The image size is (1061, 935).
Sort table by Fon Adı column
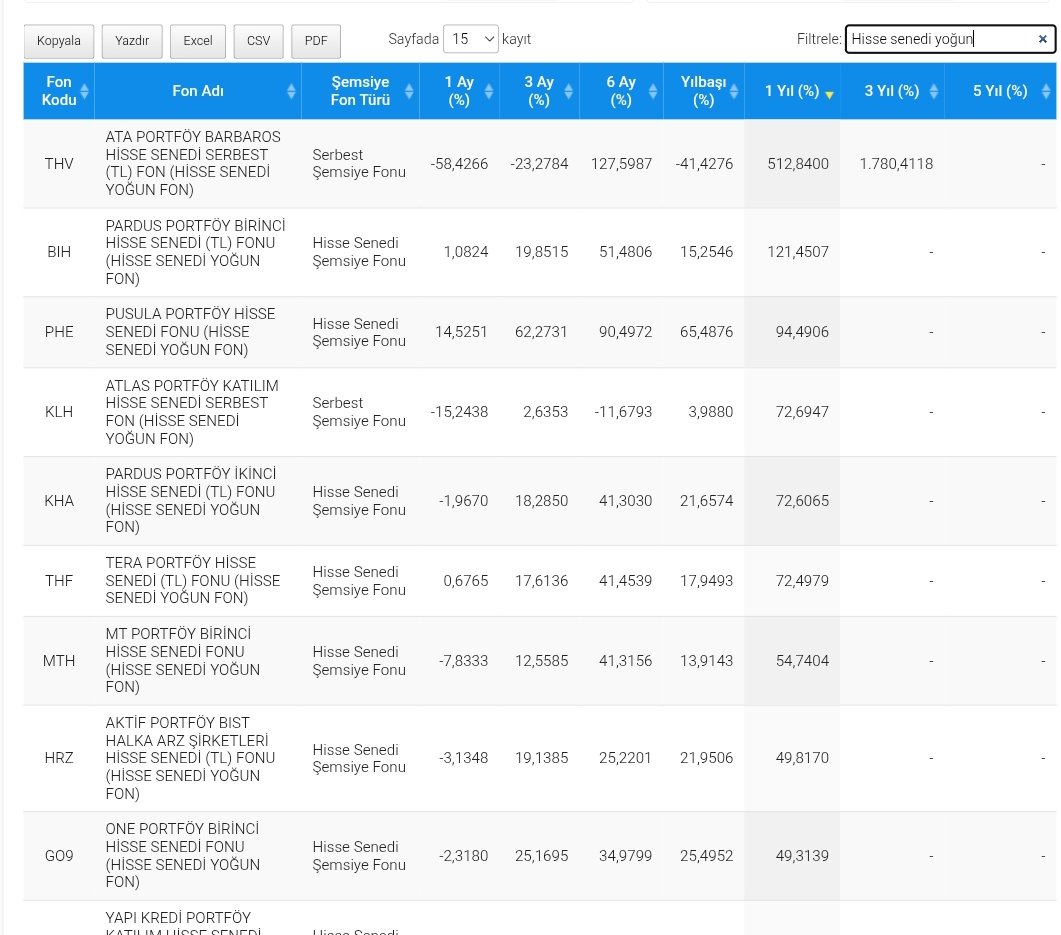[198, 91]
